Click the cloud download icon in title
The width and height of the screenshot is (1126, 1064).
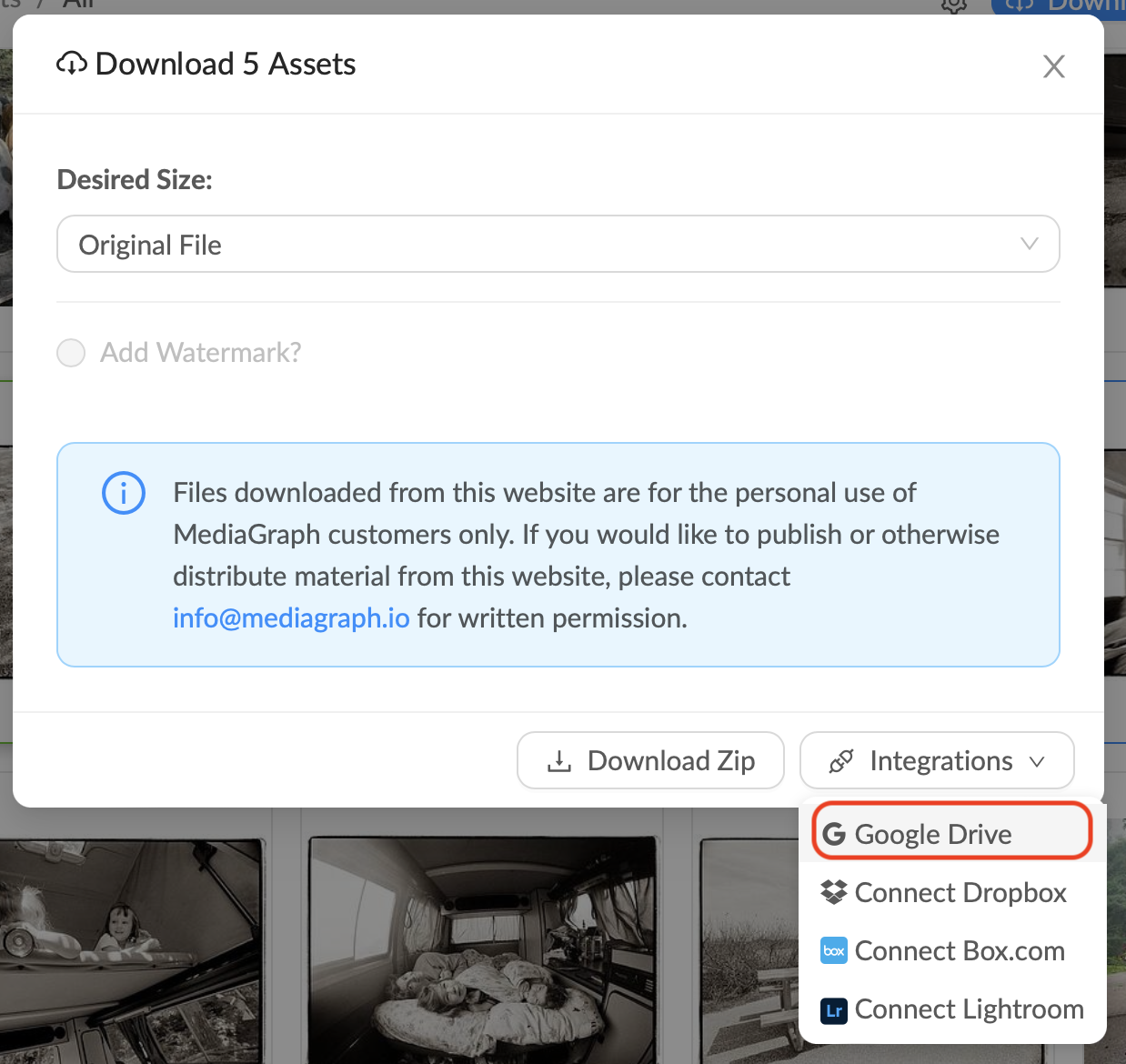pos(72,65)
